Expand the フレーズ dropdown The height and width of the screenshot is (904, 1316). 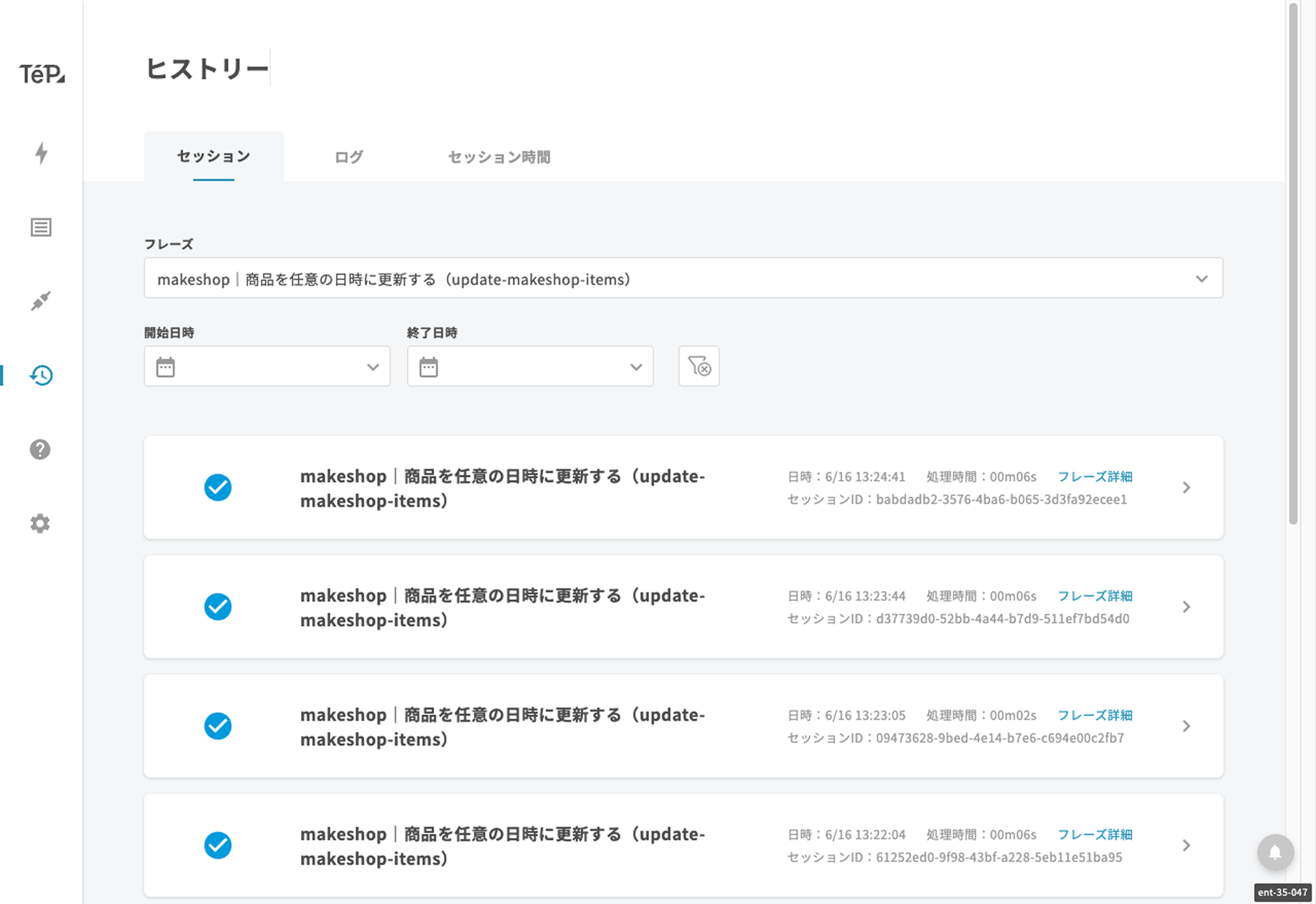point(1201,279)
